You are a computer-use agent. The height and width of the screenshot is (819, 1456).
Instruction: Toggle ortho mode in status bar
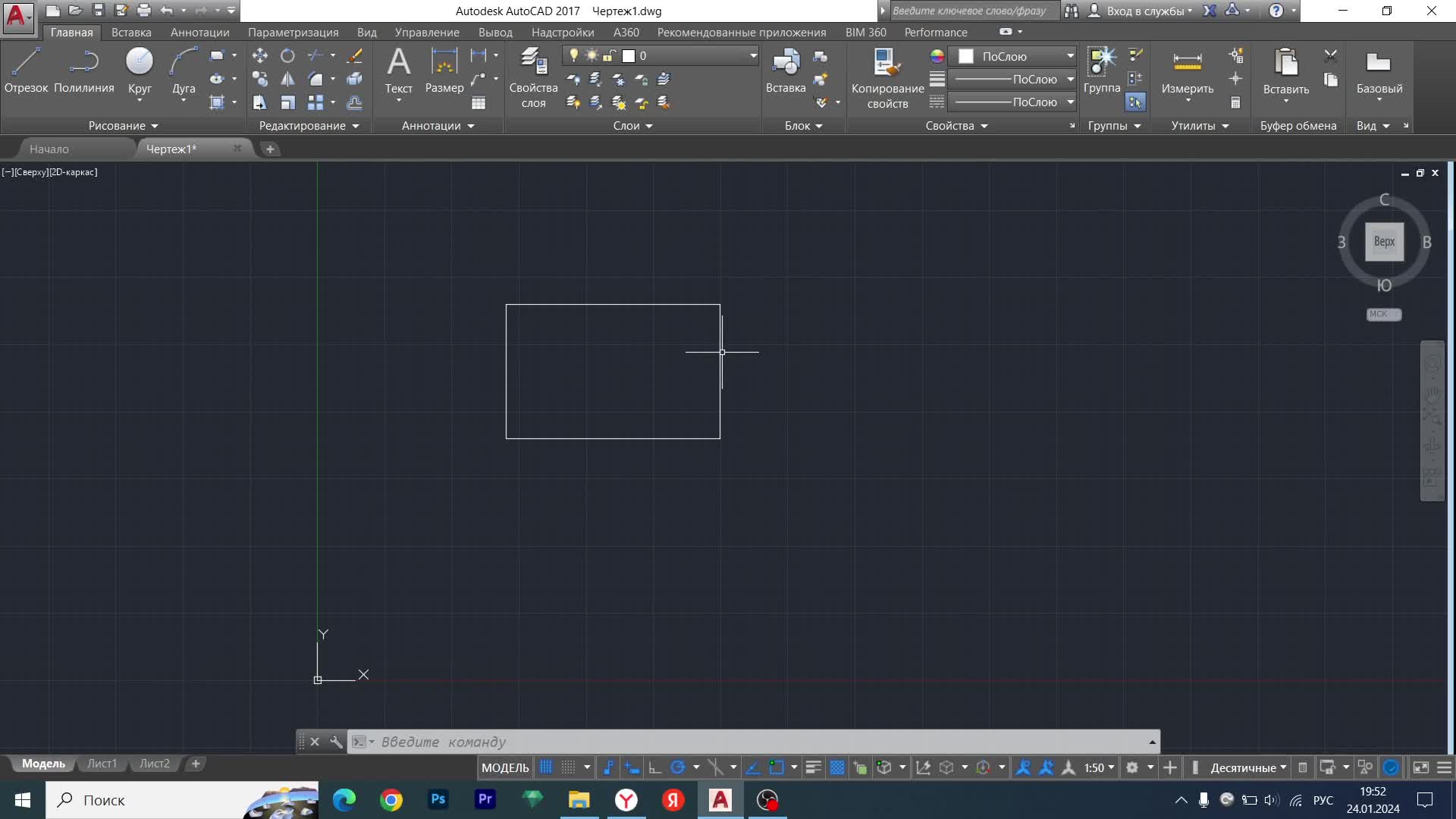654,767
